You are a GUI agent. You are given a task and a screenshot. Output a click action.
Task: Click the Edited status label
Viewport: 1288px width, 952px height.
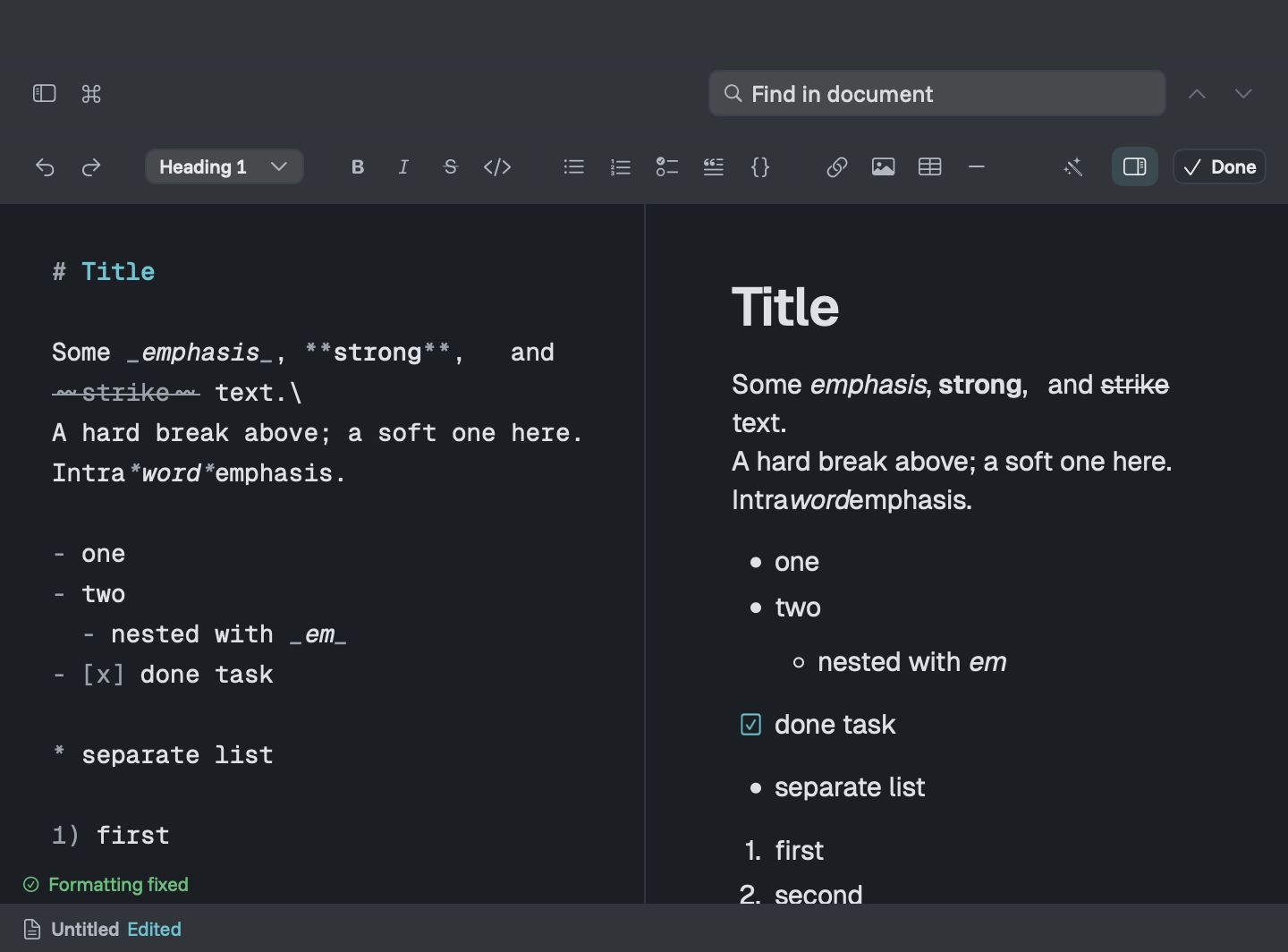154,930
